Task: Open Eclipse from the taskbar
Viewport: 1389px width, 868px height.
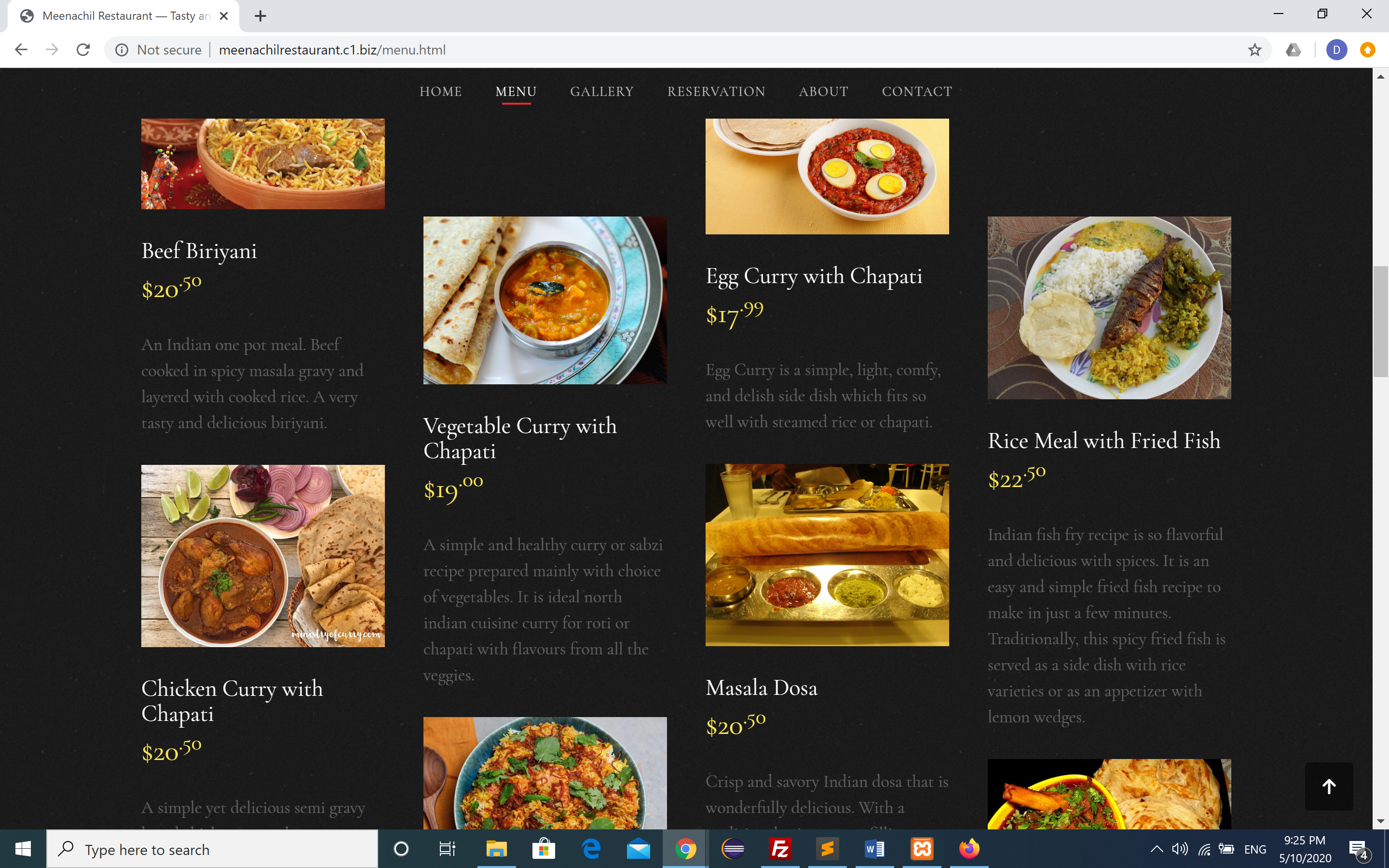Action: 733,849
